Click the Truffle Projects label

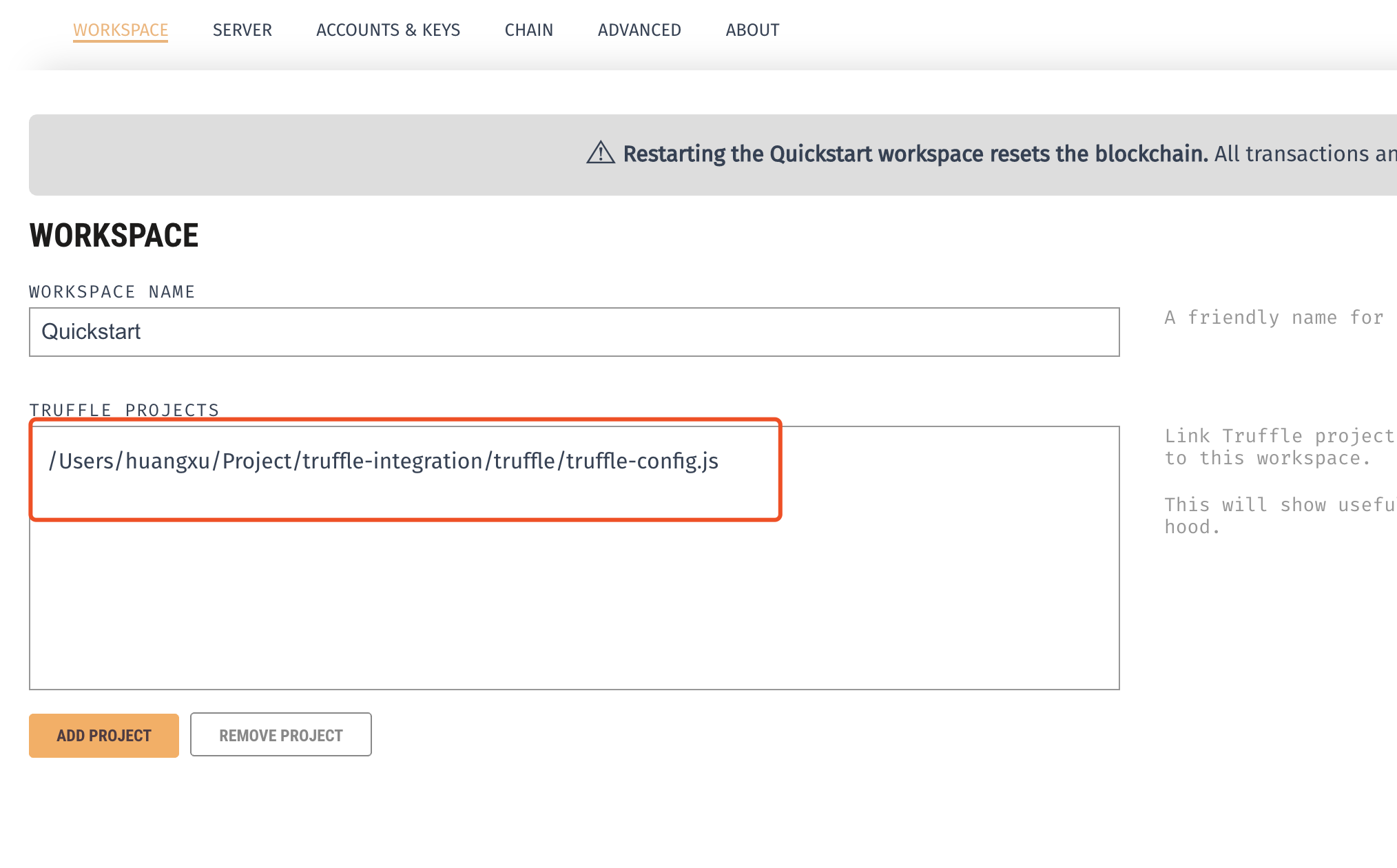(124, 410)
